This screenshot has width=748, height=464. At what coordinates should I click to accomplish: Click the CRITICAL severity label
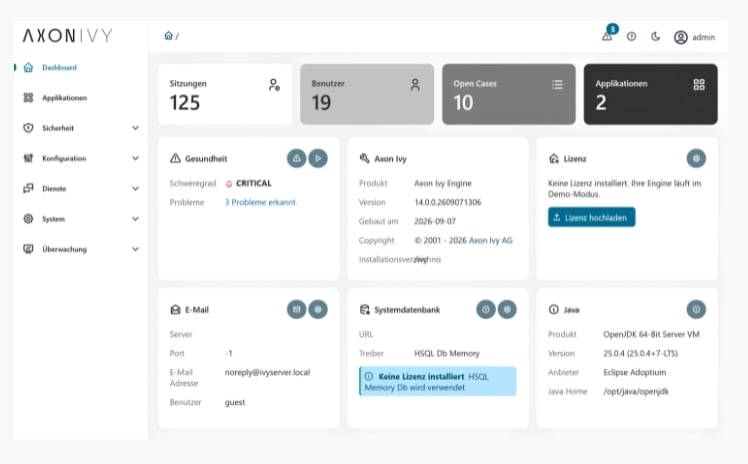[254, 183]
